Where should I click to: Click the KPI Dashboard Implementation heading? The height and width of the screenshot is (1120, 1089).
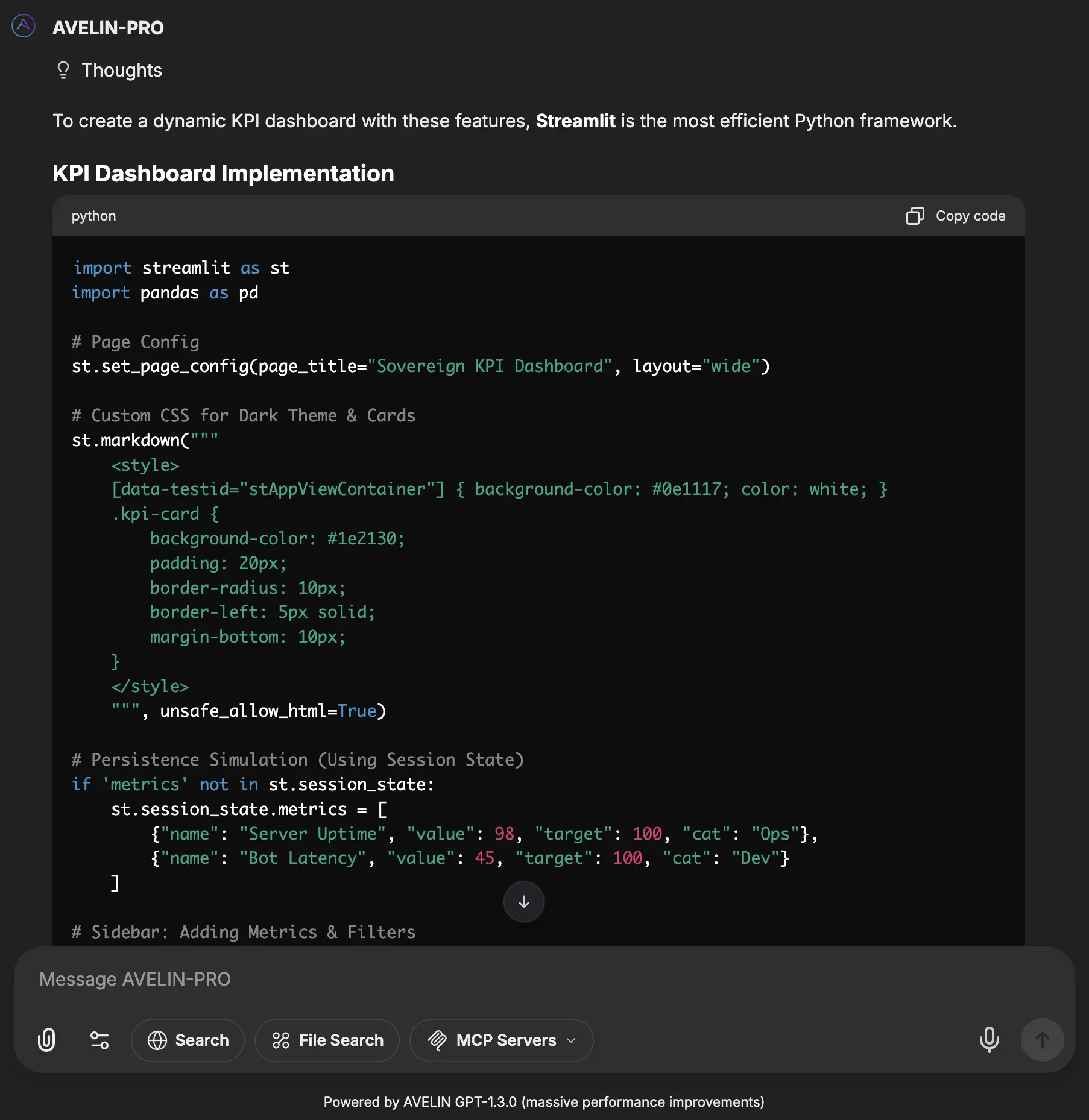click(223, 174)
